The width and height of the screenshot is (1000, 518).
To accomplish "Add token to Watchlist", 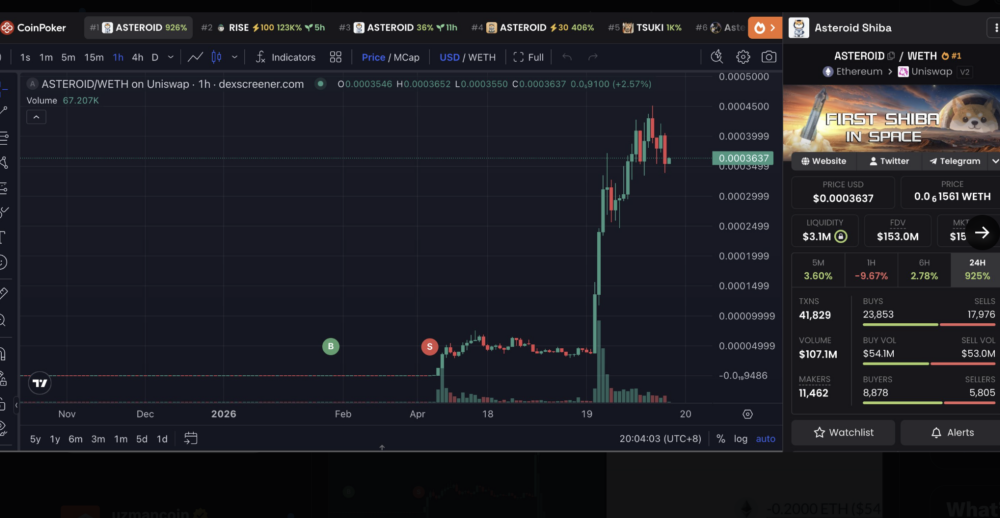I will [843, 432].
